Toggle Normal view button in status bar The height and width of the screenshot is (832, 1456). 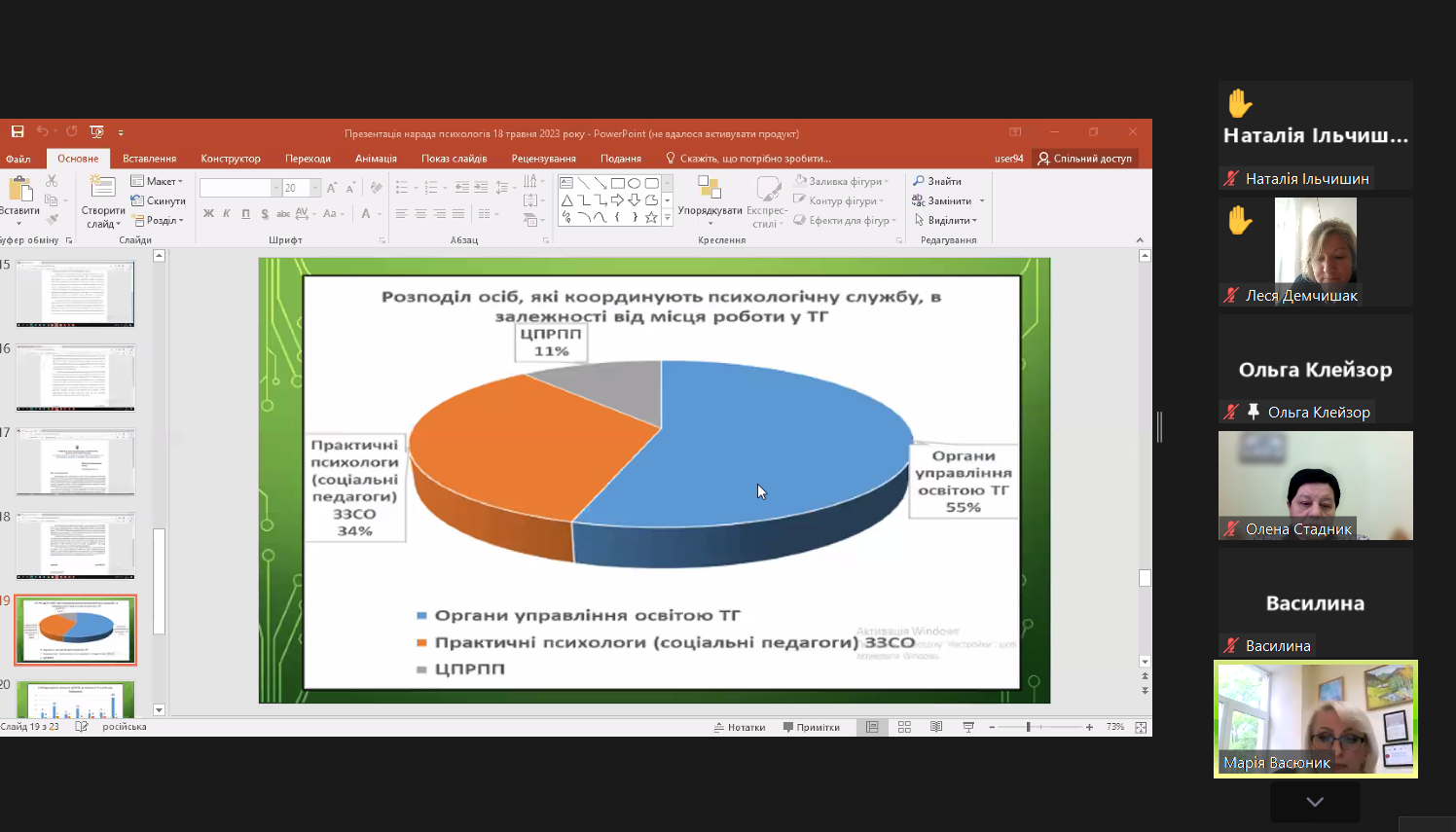pos(872,727)
